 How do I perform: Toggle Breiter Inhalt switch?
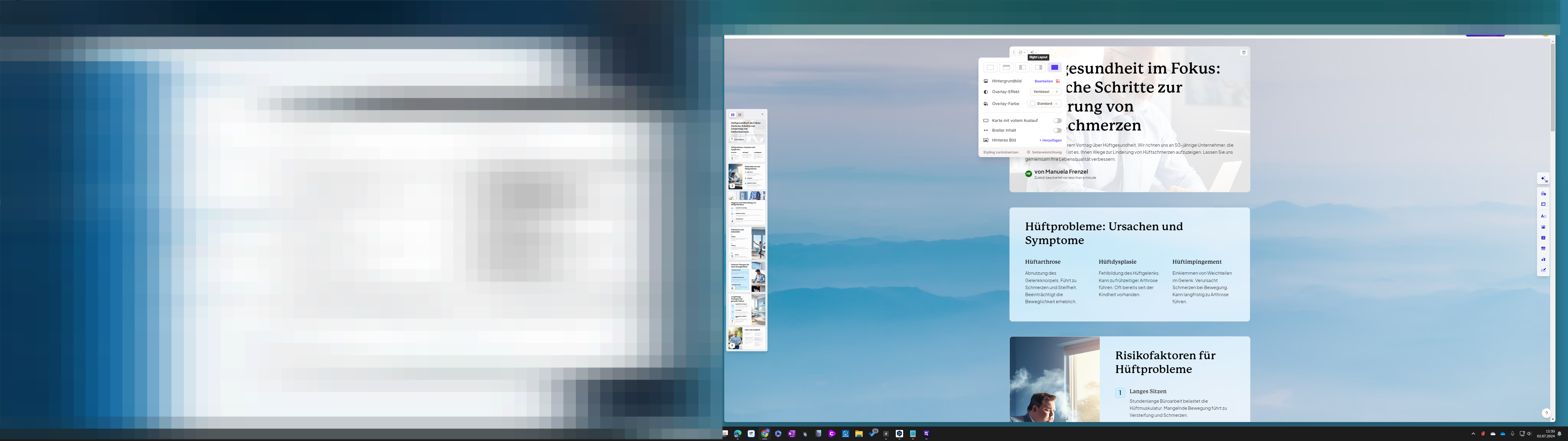pos(1057,130)
